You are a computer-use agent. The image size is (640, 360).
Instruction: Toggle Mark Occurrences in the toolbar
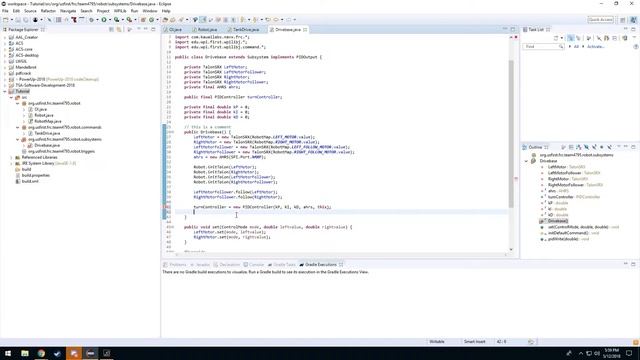(203, 20)
